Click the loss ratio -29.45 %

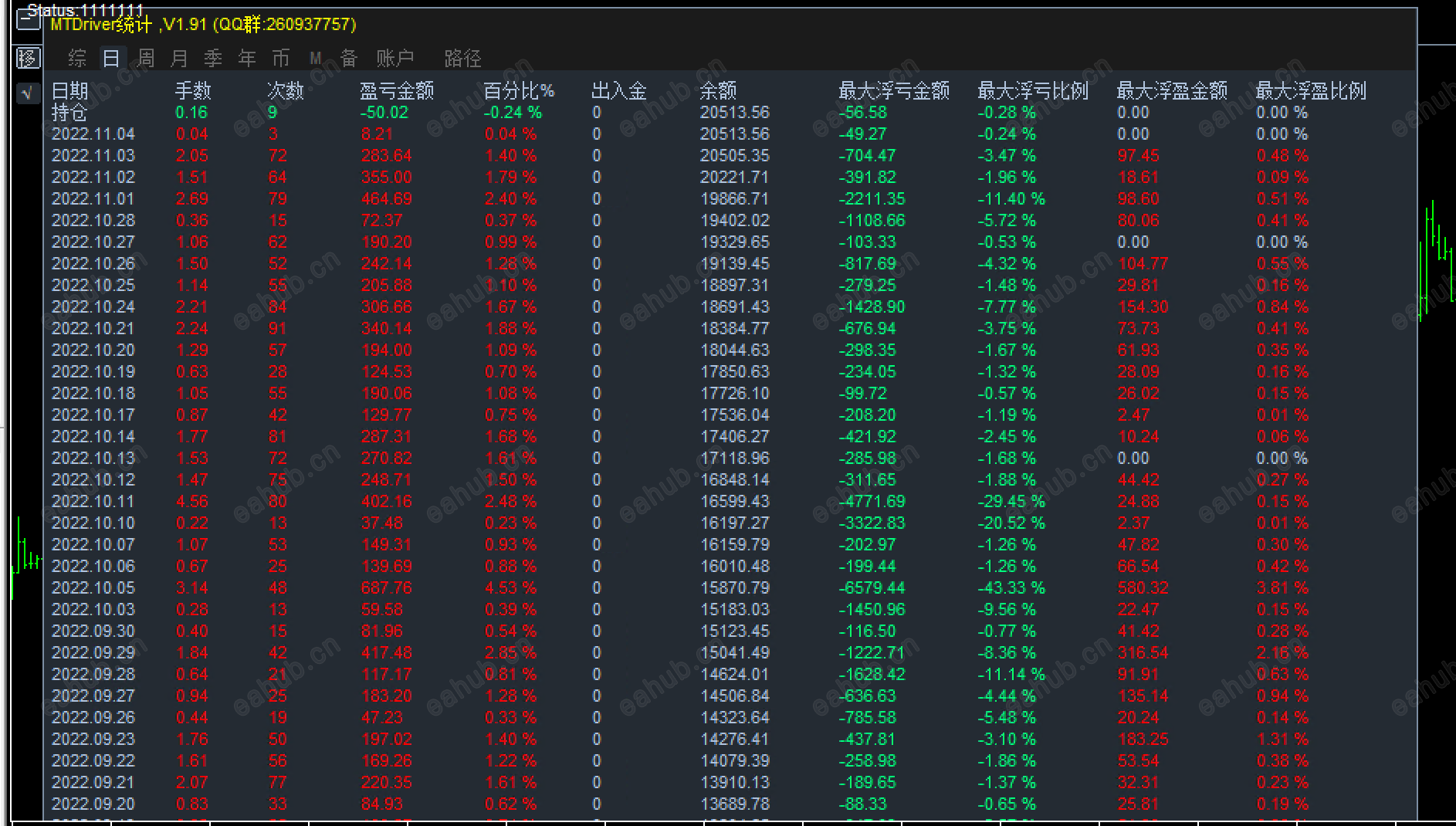tap(1011, 502)
